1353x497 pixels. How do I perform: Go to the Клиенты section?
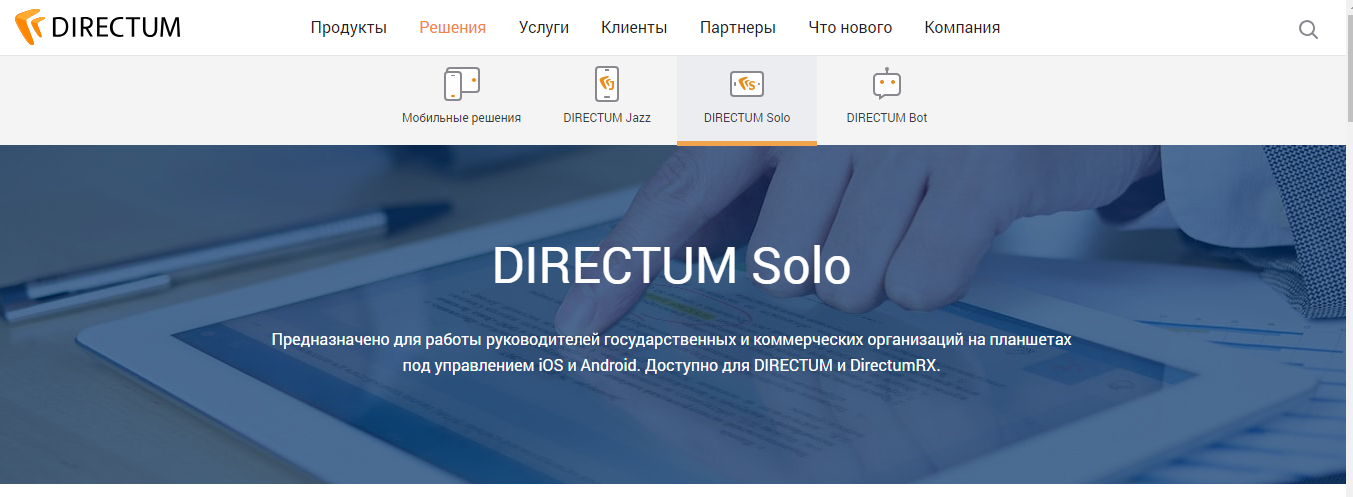click(634, 28)
